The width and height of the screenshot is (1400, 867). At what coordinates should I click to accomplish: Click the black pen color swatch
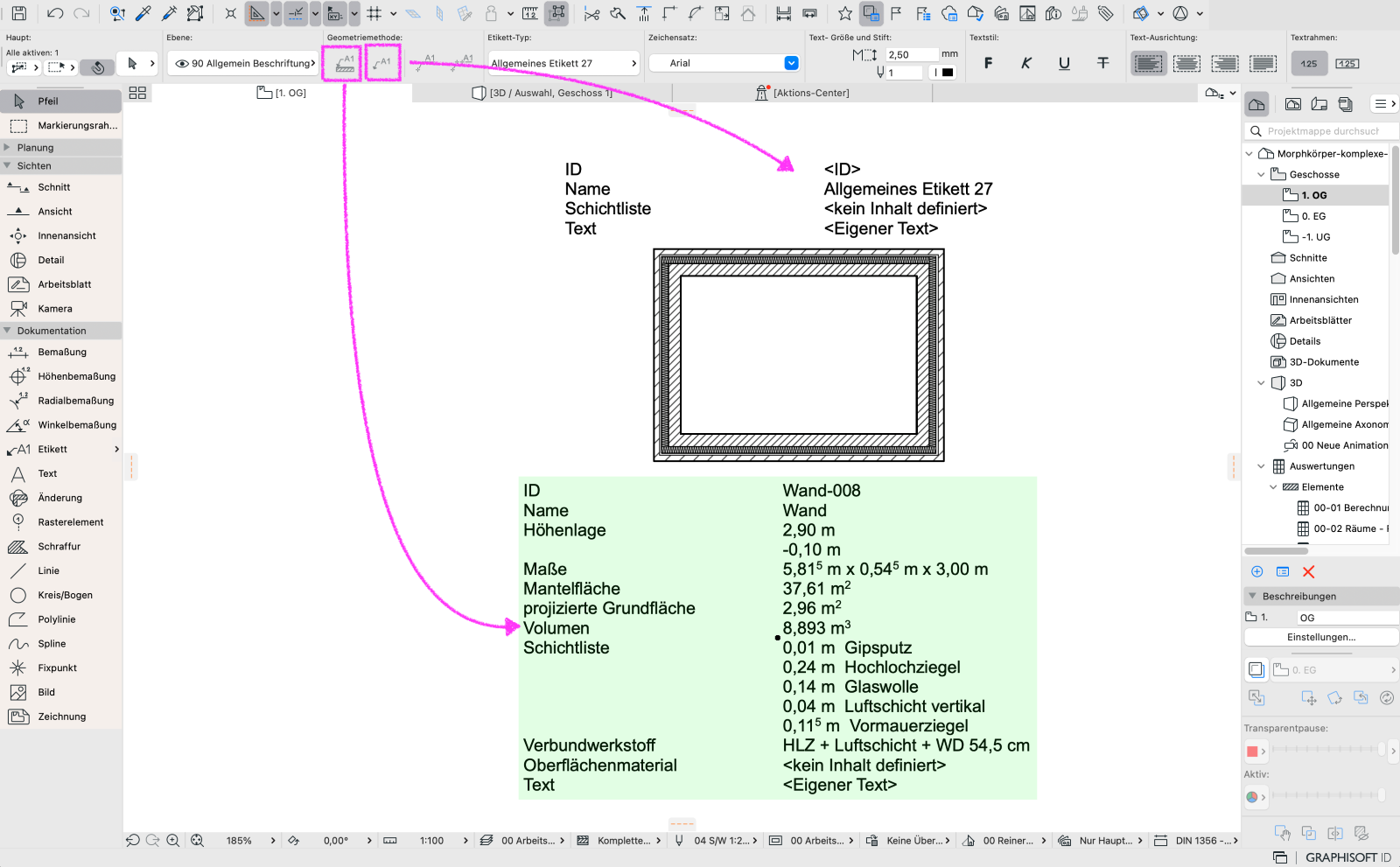(x=948, y=73)
